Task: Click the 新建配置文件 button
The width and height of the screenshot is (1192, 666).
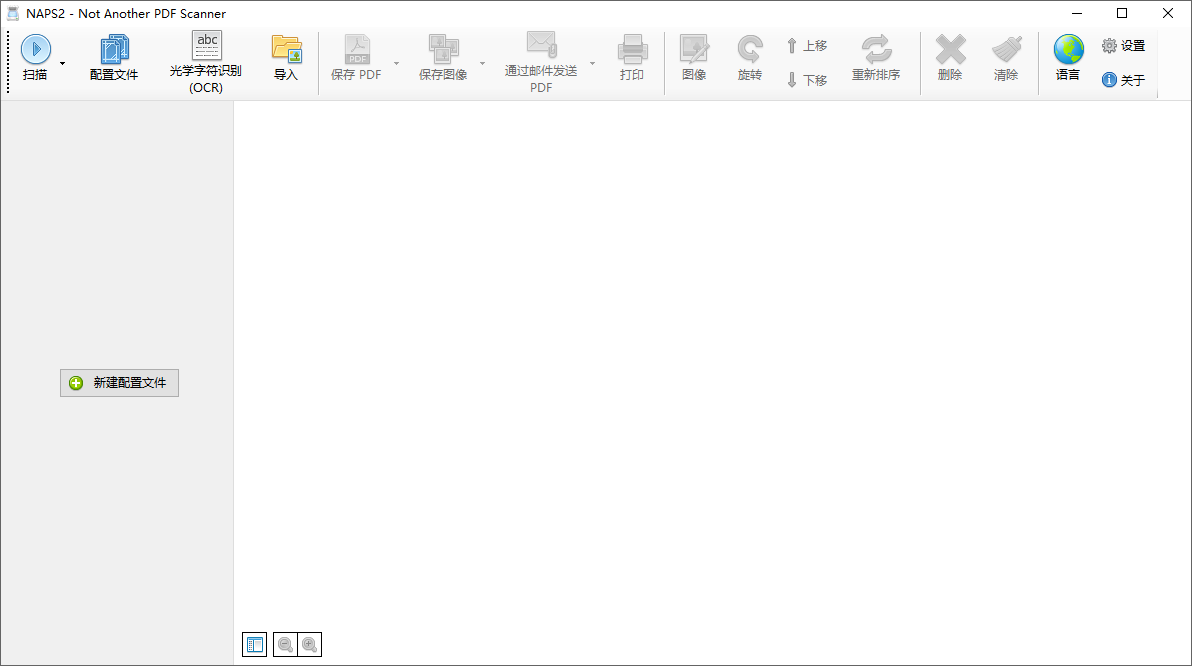Action: tap(119, 382)
